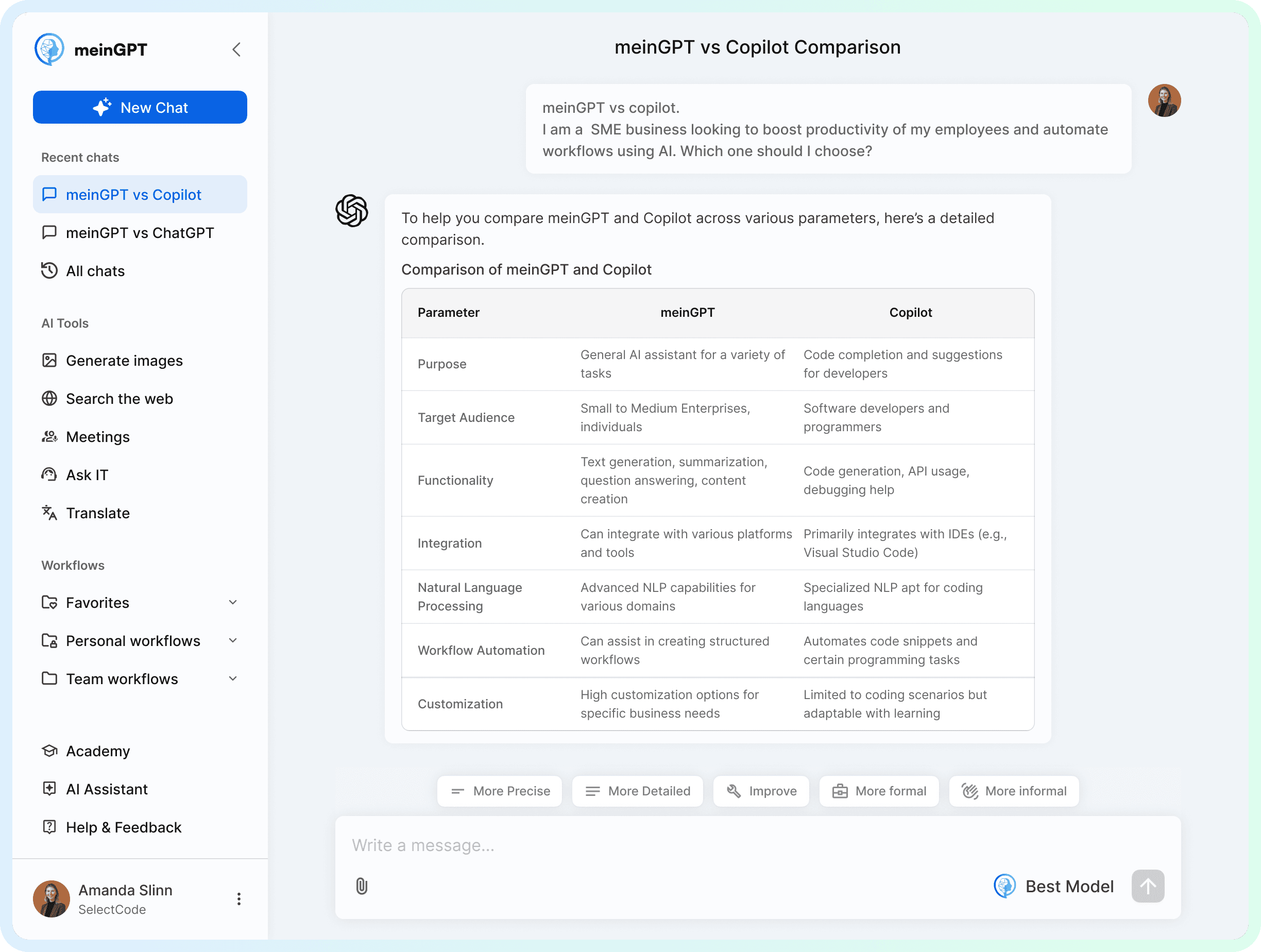This screenshot has height=952, width=1261.
Task: Click 'Software developers and programmers' cell
Action: pyautogui.click(x=876, y=418)
